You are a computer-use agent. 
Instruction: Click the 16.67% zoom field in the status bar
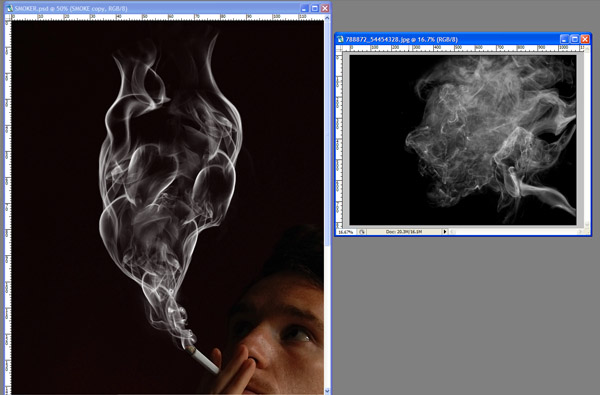click(x=346, y=232)
